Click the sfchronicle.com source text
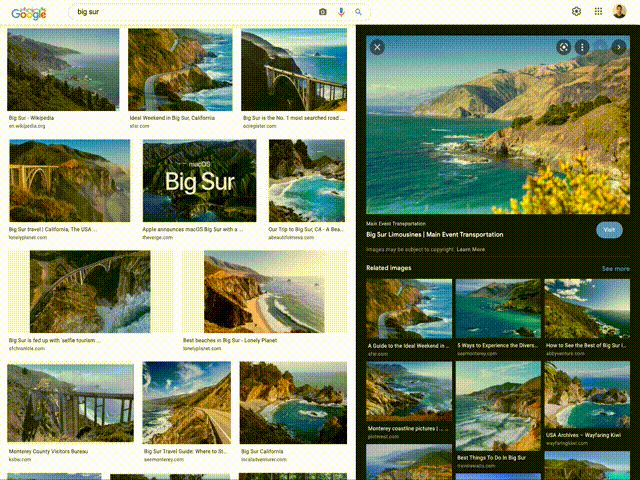Screen dimensions: 640x480 click(27, 349)
